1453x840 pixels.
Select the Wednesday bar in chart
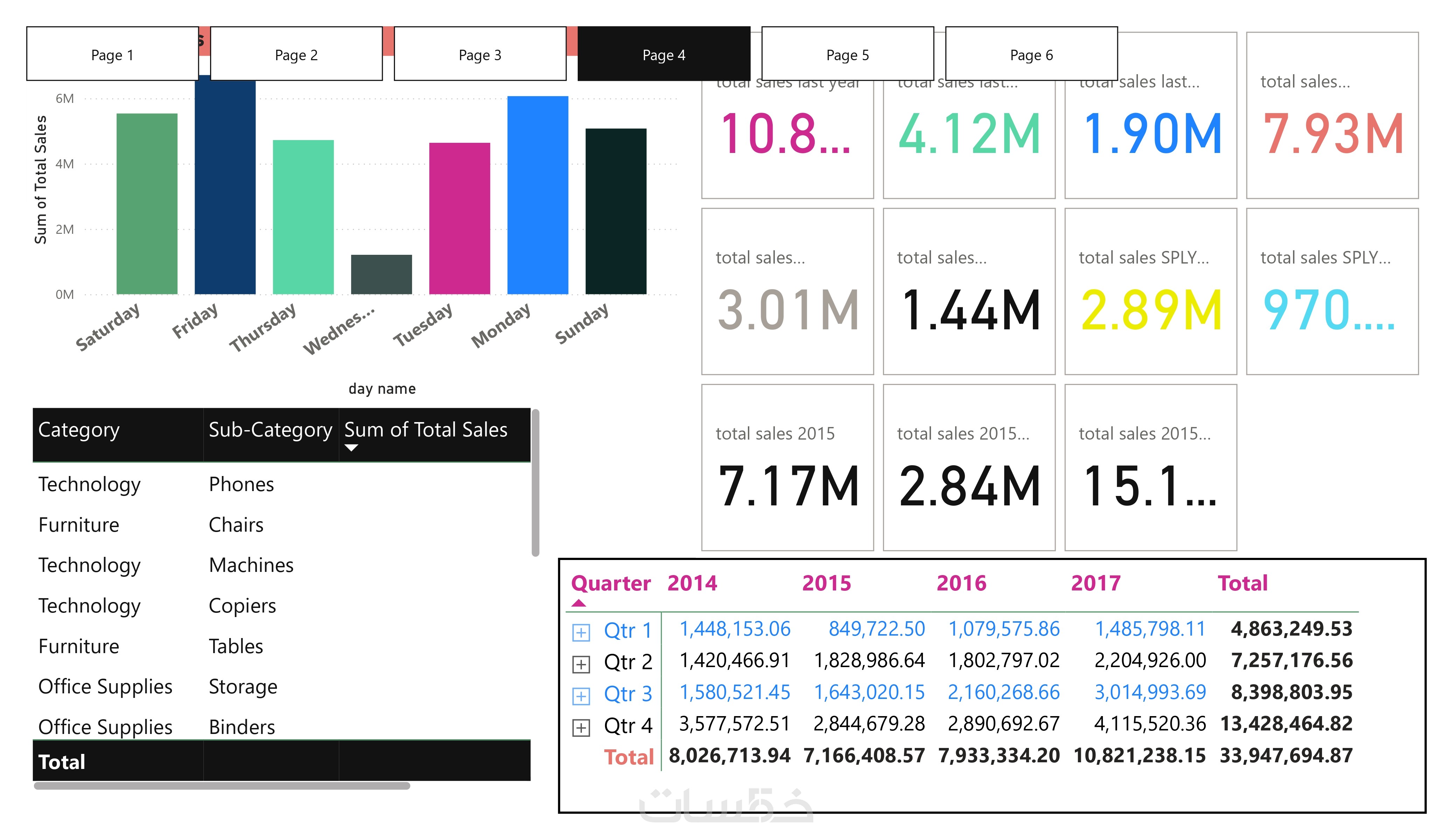coord(381,274)
